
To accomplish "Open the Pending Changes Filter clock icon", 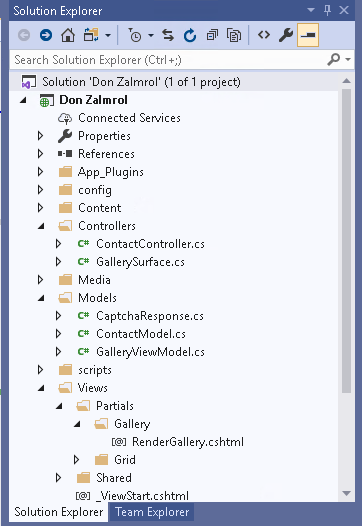I will [135, 35].
